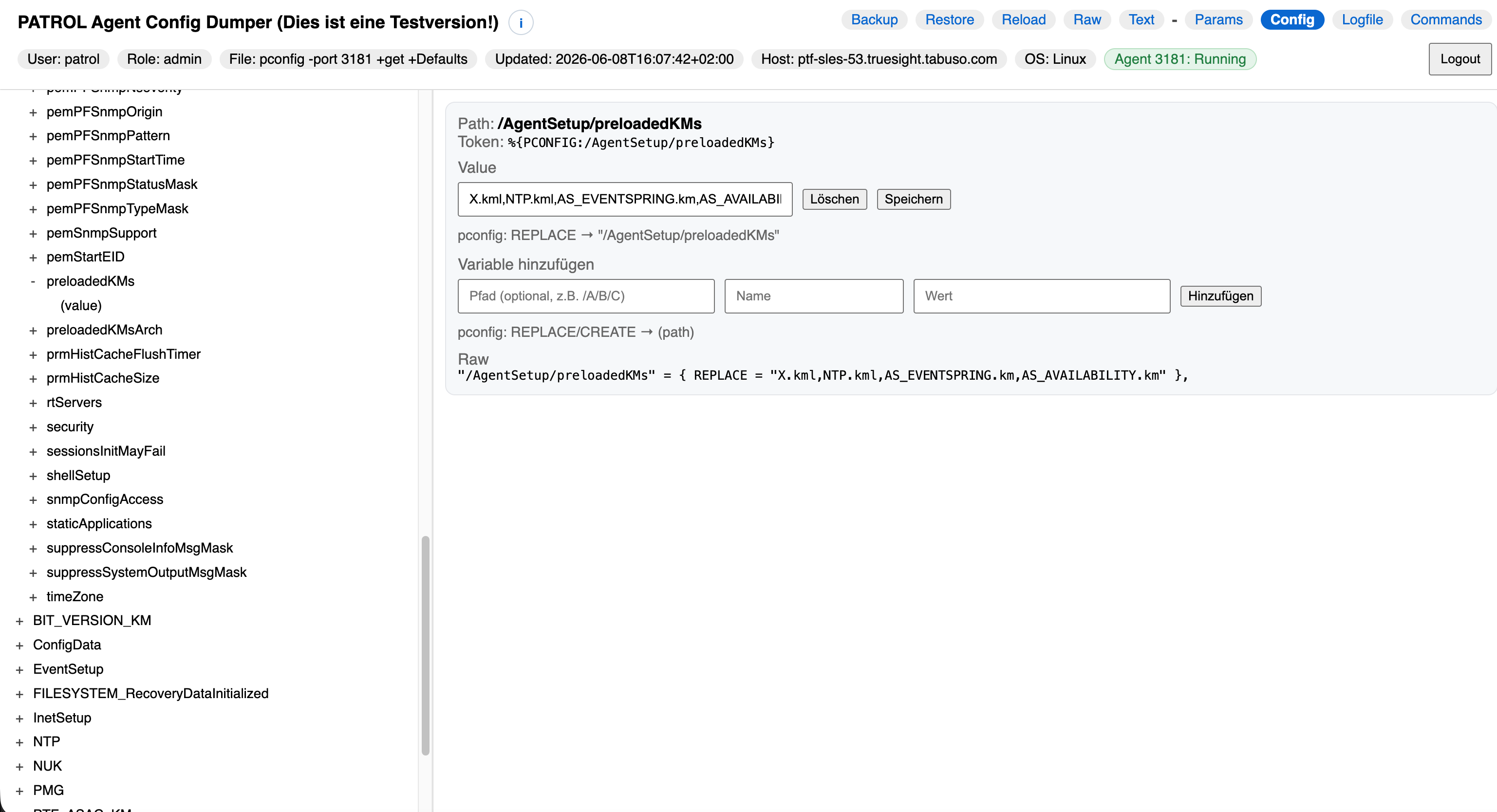
Task: Switch to the Raw view
Action: click(x=1087, y=20)
